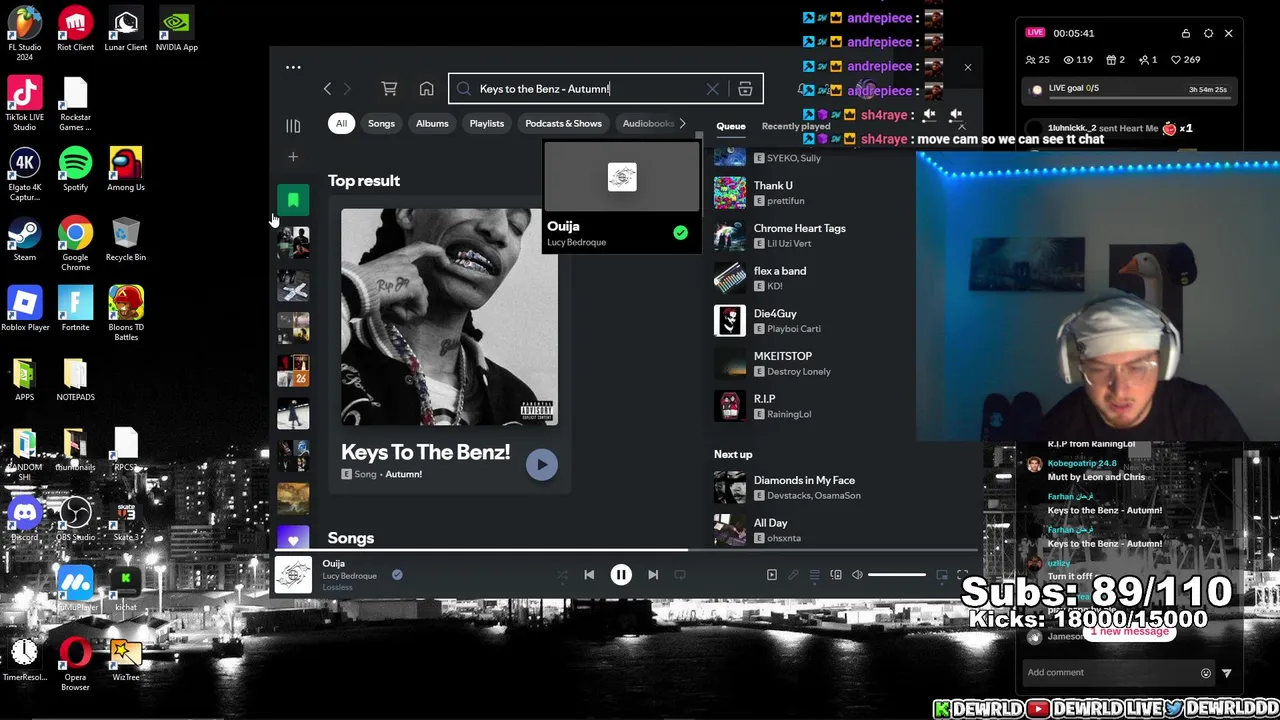Toggle repeat mode

[x=680, y=575]
